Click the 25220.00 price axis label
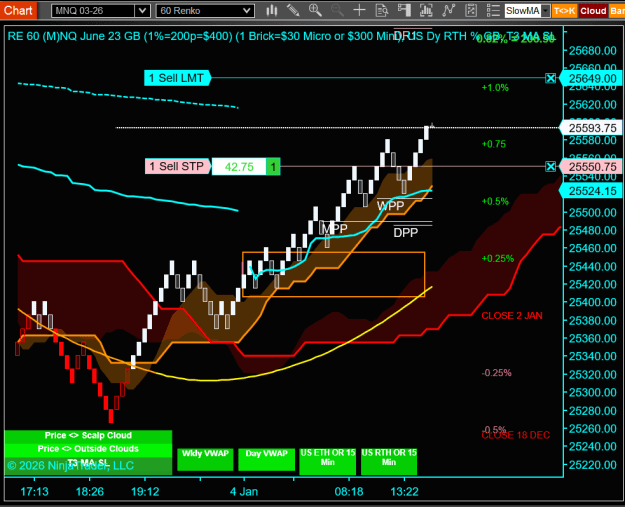This screenshot has width=625, height=507. (593, 465)
